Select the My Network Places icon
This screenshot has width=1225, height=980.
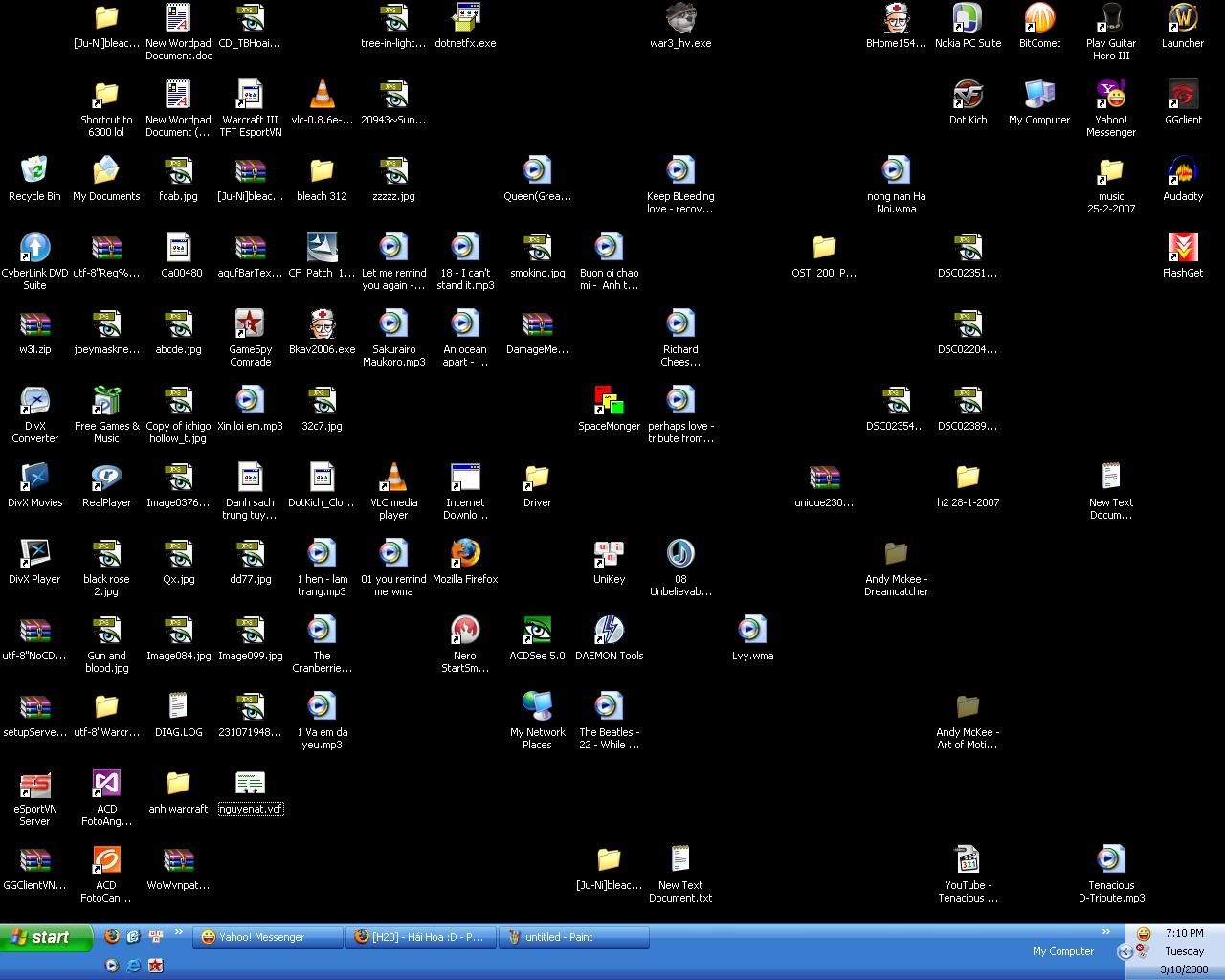pos(537,720)
